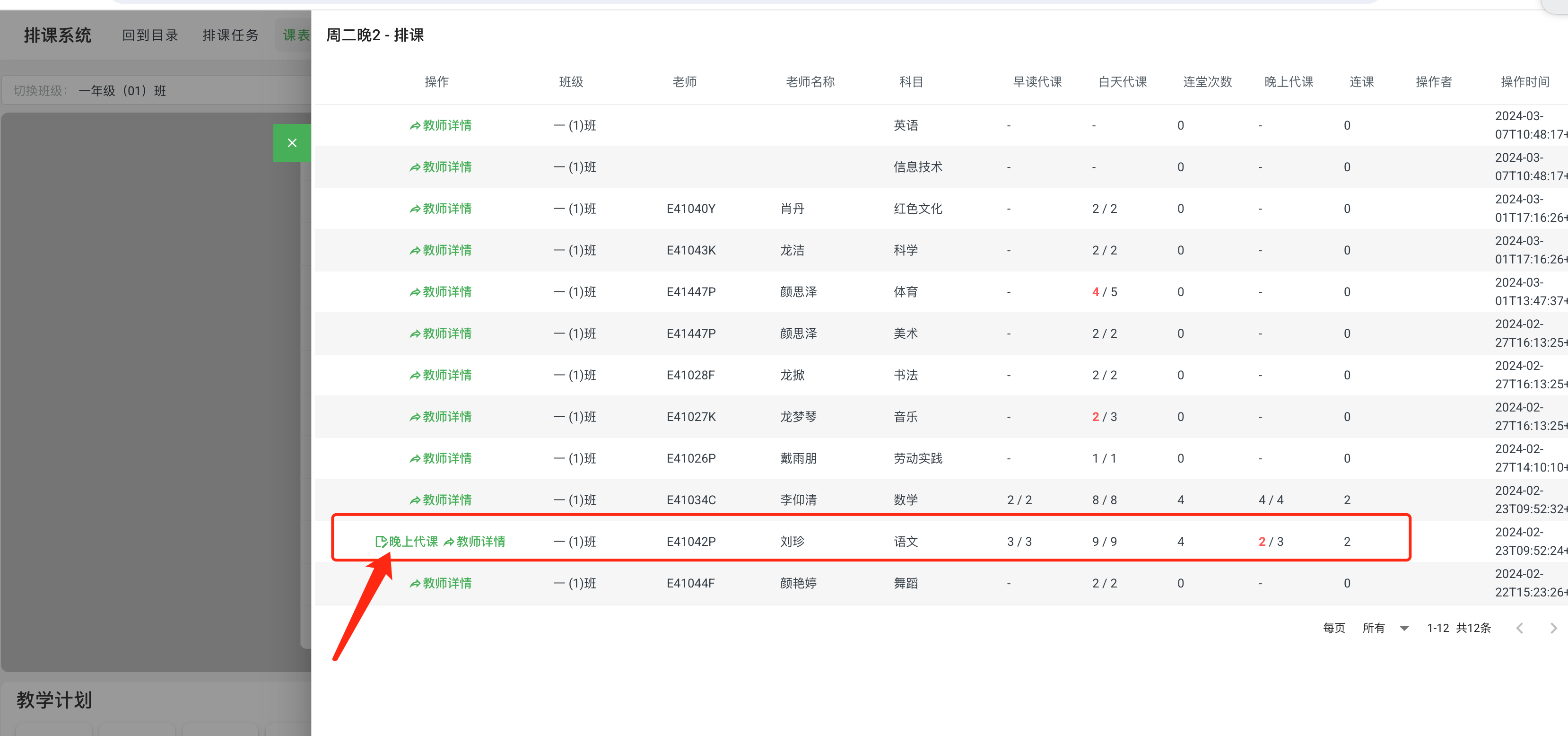
Task: Click the share icon on the 英语 row
Action: pos(415,125)
